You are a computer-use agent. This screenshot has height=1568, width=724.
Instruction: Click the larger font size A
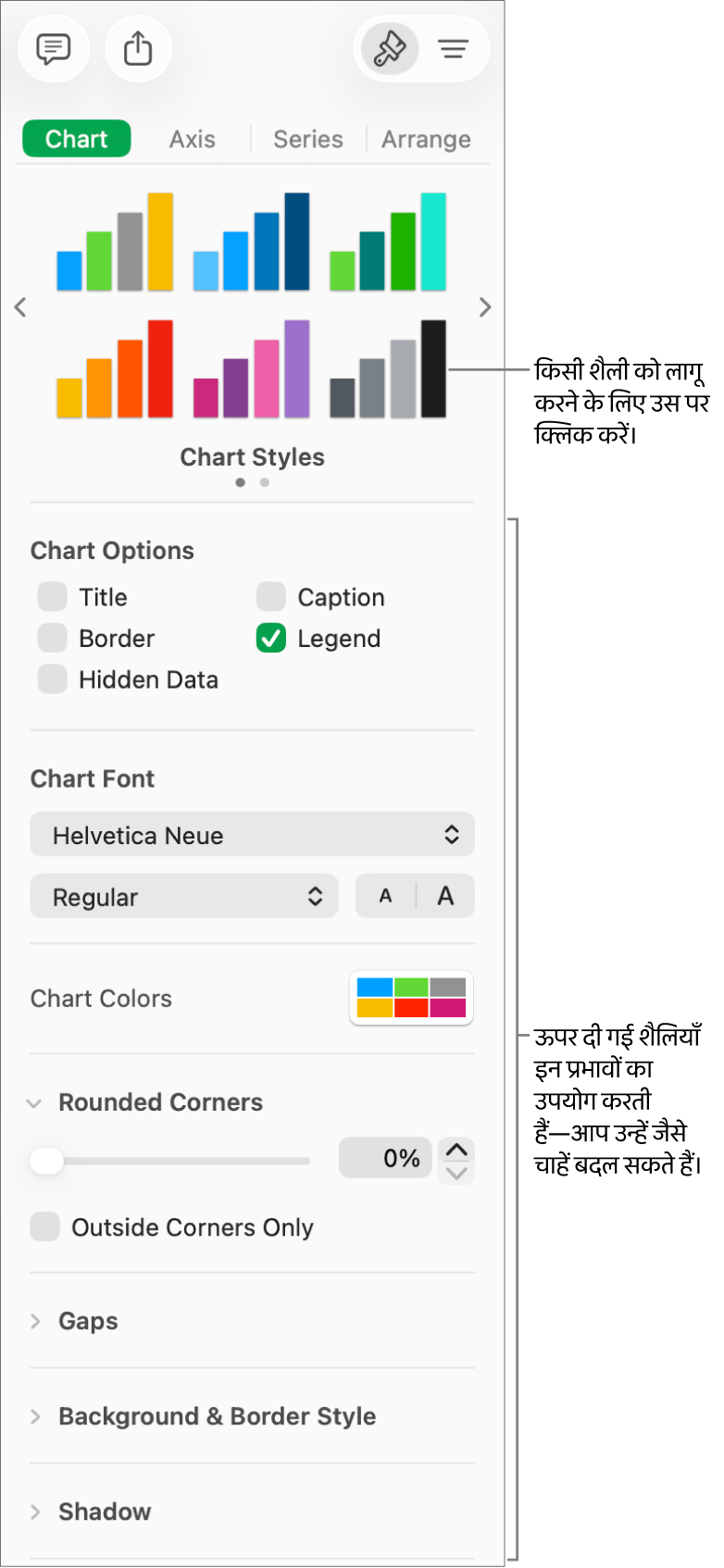(445, 896)
